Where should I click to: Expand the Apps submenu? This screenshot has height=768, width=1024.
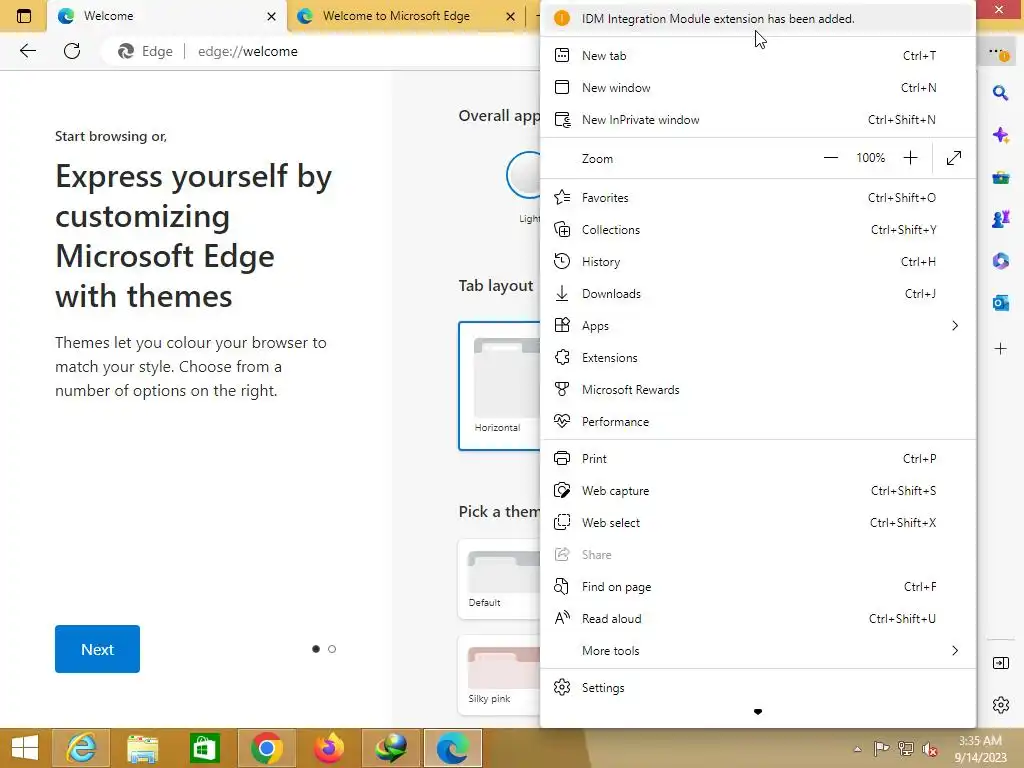tap(758, 326)
